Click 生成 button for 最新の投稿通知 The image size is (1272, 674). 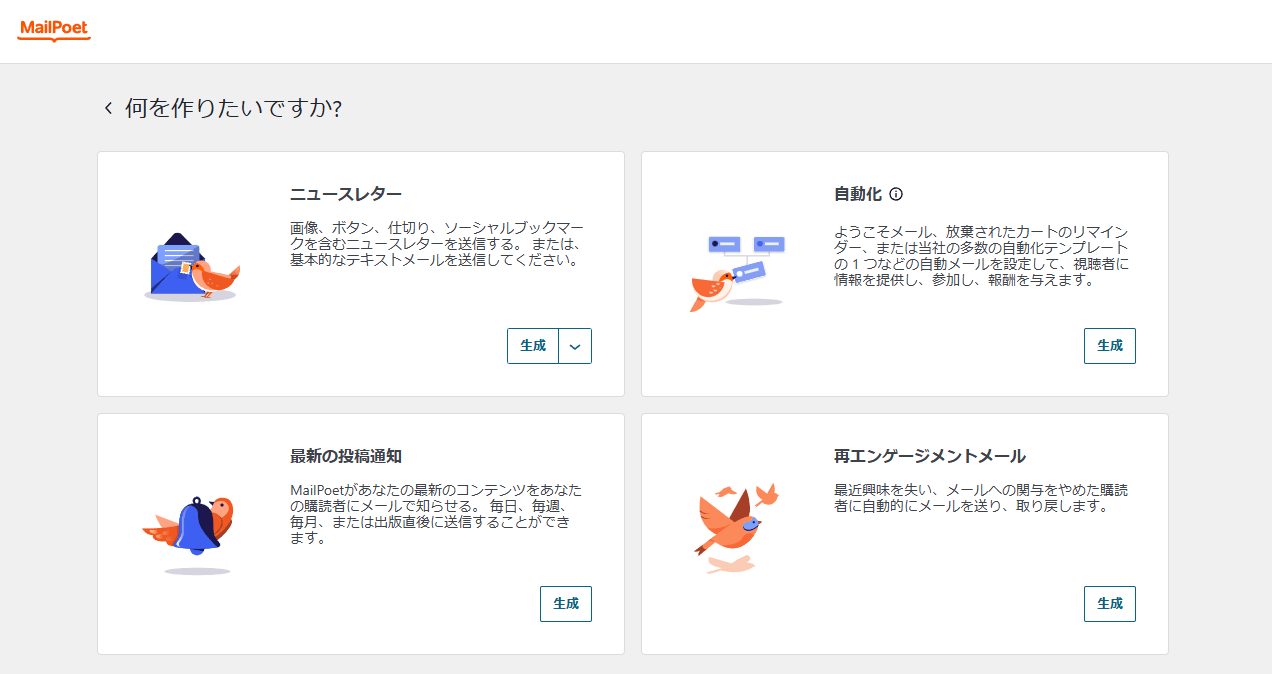[566, 604]
